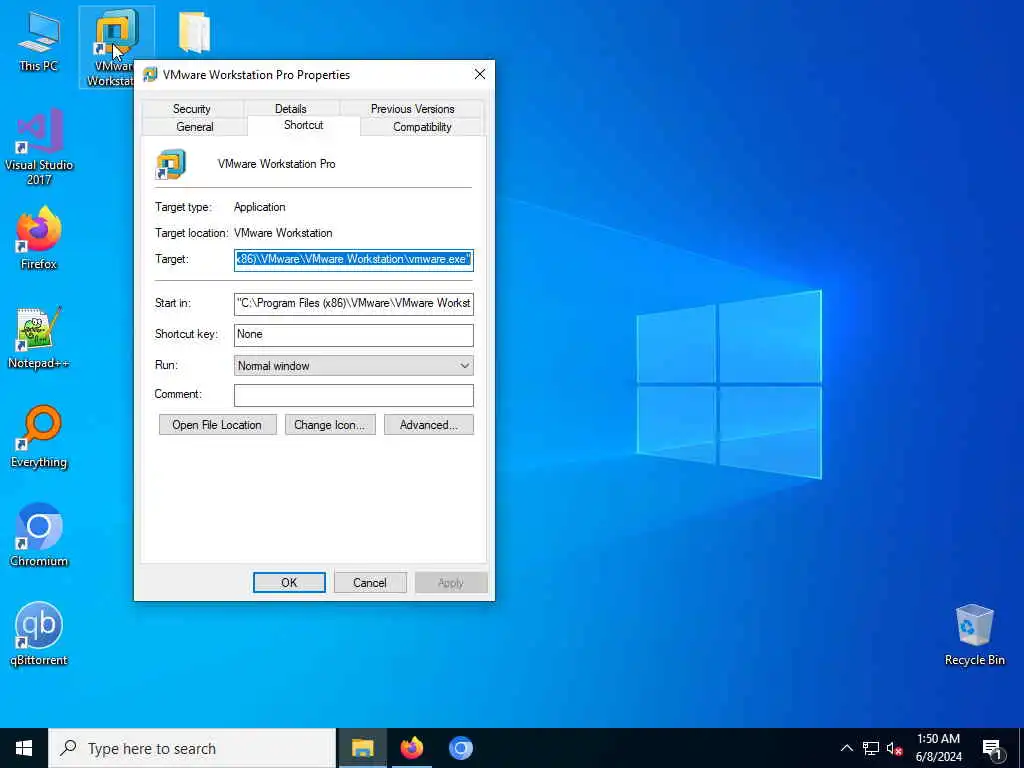Open the Run window mode dropdown
This screenshot has width=1024, height=768.
353,366
